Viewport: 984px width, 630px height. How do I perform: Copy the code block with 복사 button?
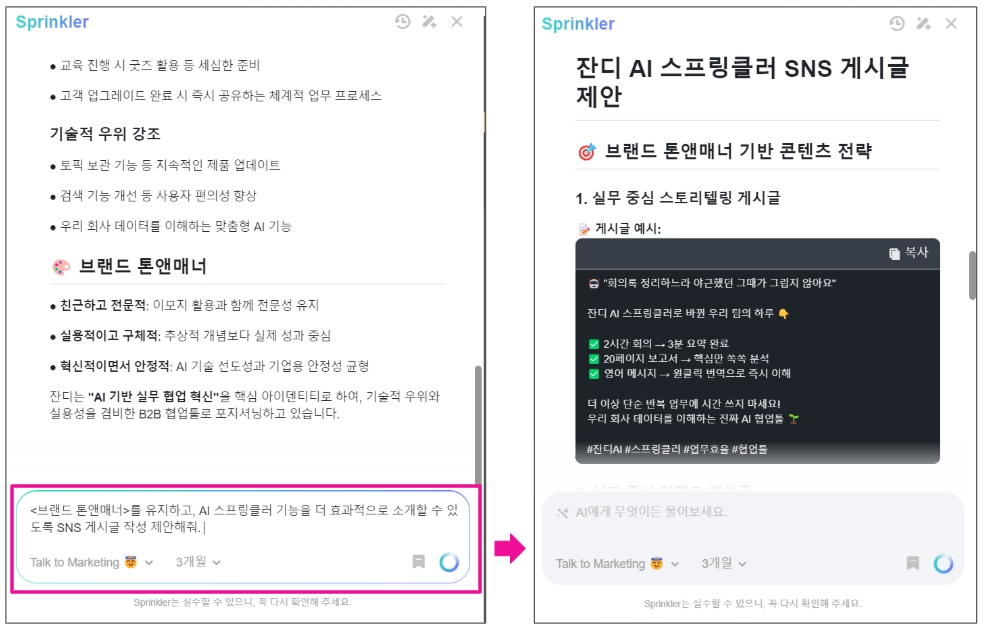pos(909,253)
